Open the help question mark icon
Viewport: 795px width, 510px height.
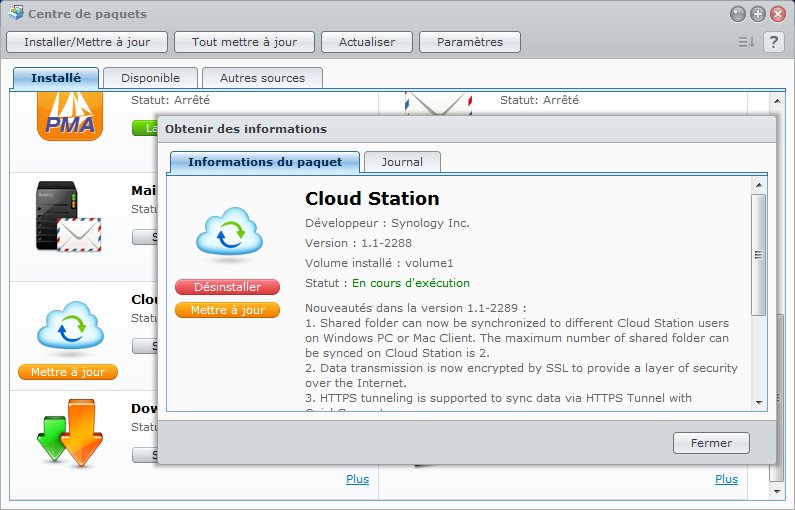tap(773, 42)
